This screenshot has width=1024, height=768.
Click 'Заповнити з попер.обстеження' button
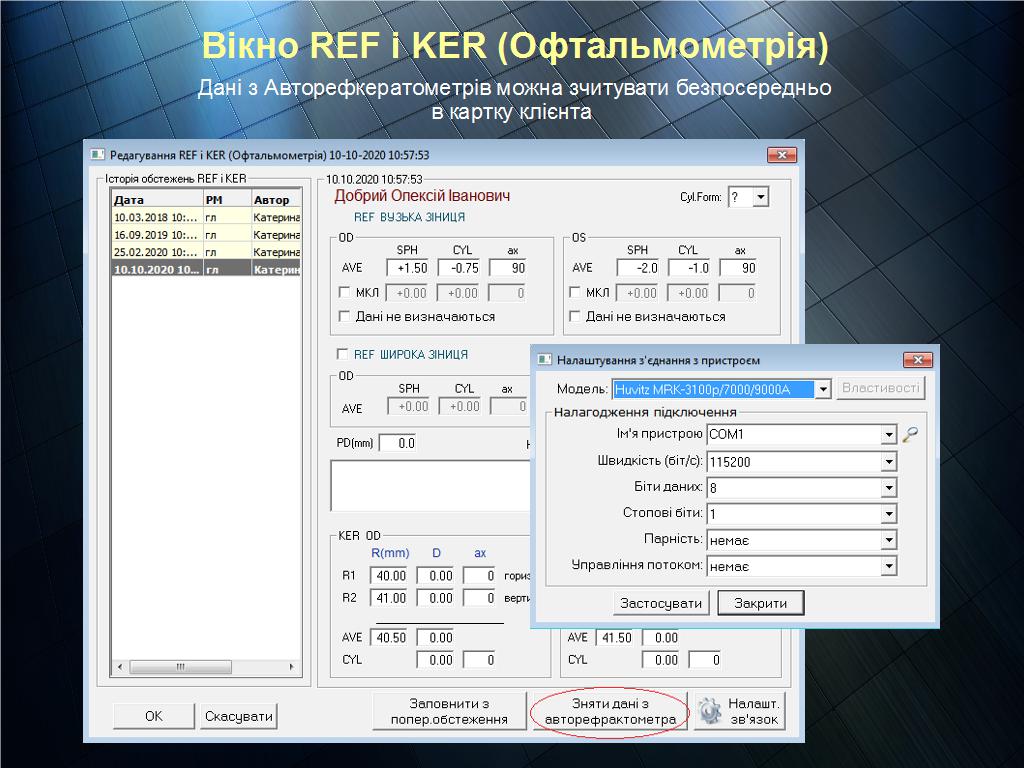pyautogui.click(x=447, y=712)
